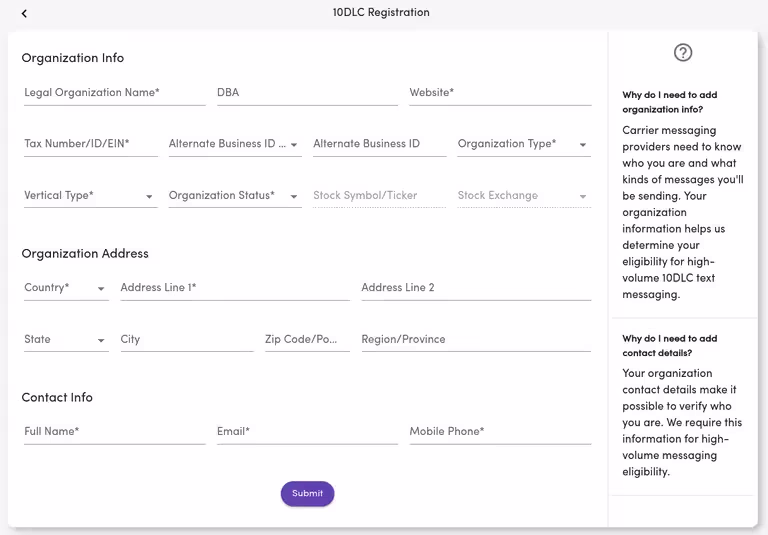Go back using the back arrow
768x535 pixels.
point(24,14)
